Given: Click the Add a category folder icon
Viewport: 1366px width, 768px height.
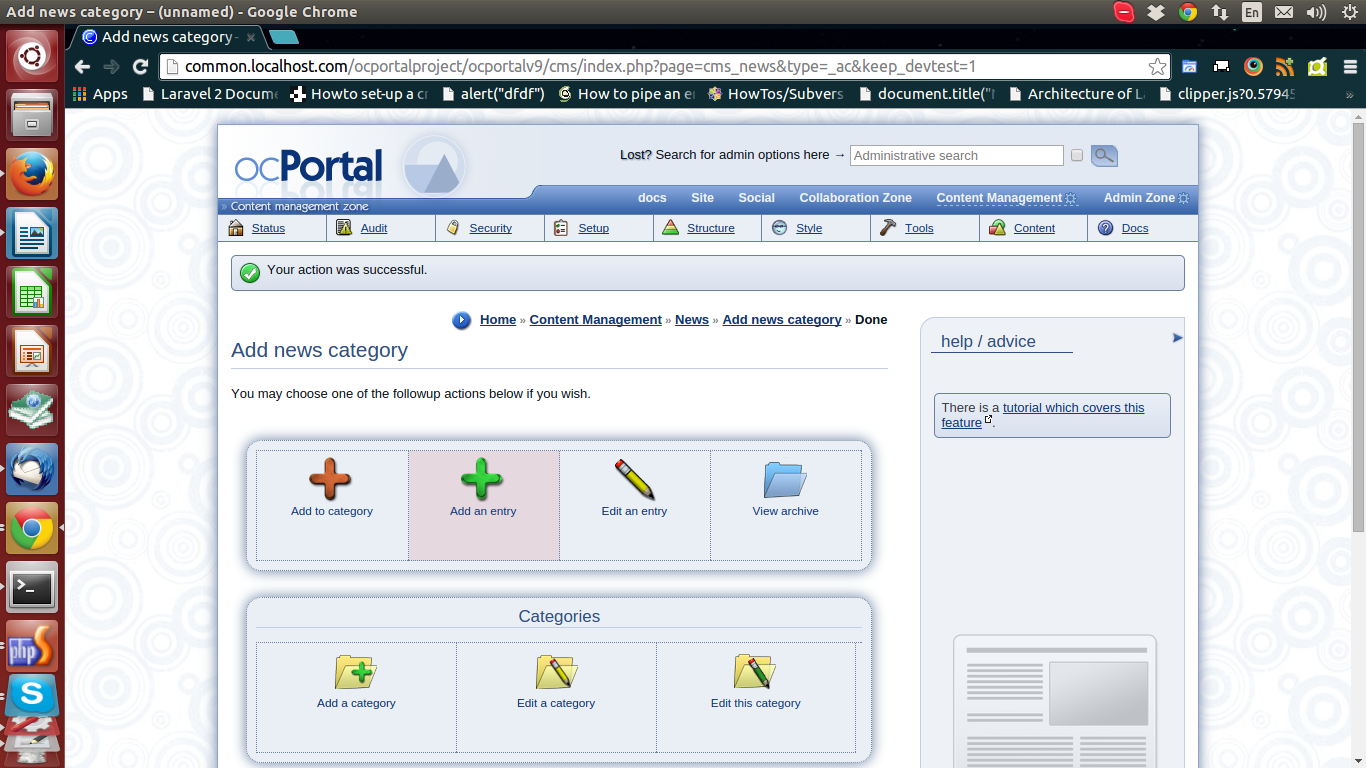Looking at the screenshot, I should 355,672.
